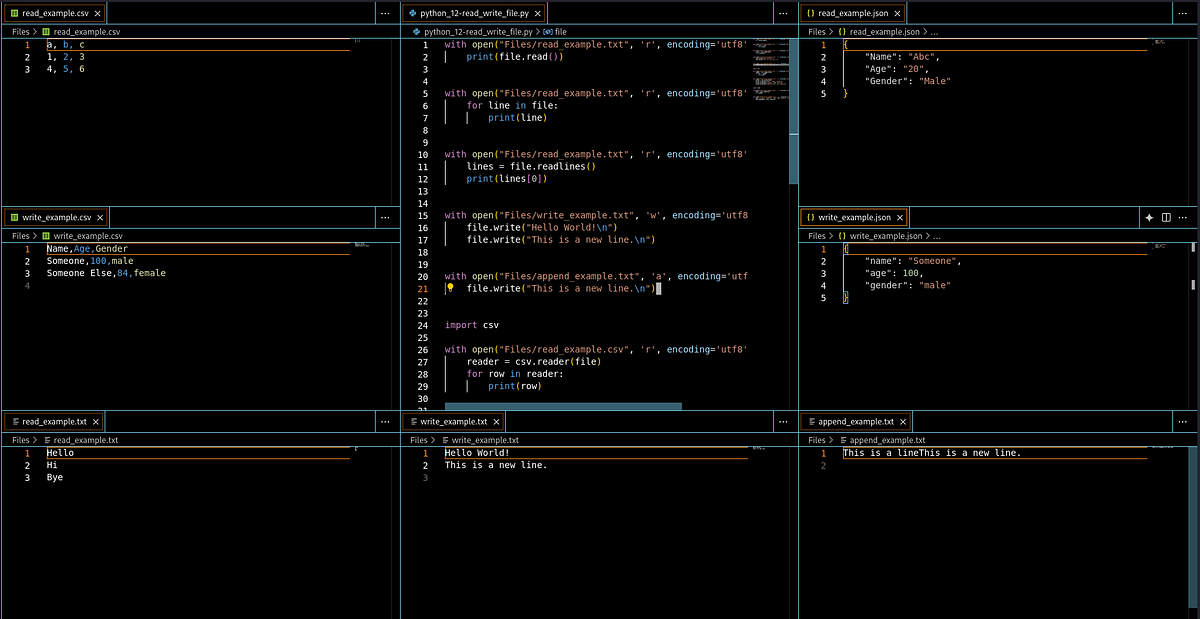Click 'This is a new line.' in write_example.txt

point(496,465)
